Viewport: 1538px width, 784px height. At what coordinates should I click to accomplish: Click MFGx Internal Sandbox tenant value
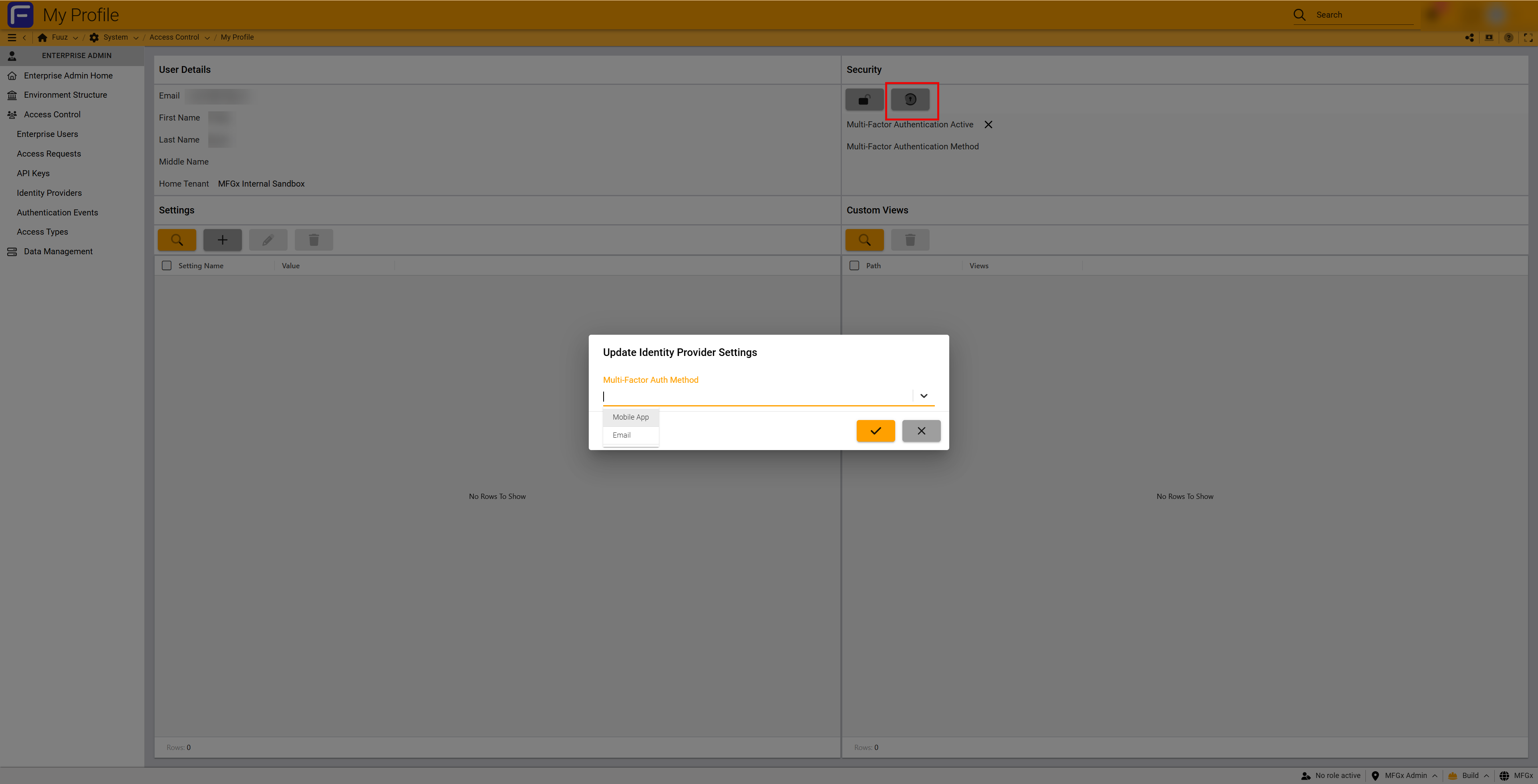[x=261, y=184]
